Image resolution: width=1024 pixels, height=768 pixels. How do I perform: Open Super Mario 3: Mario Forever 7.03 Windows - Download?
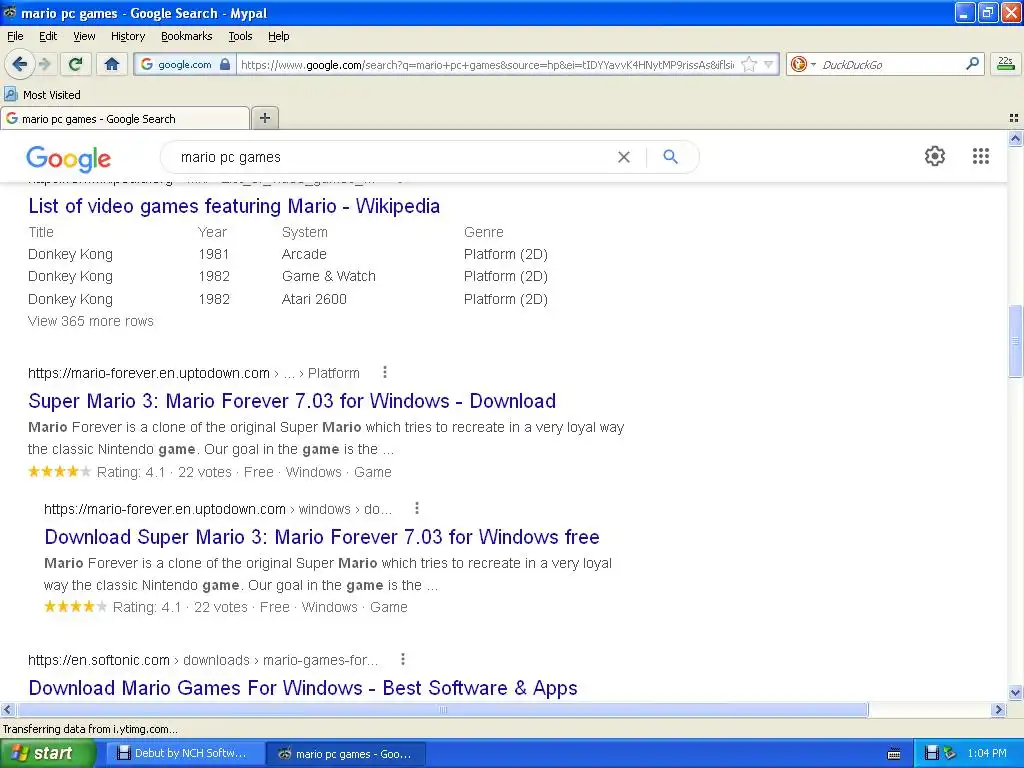tap(292, 401)
